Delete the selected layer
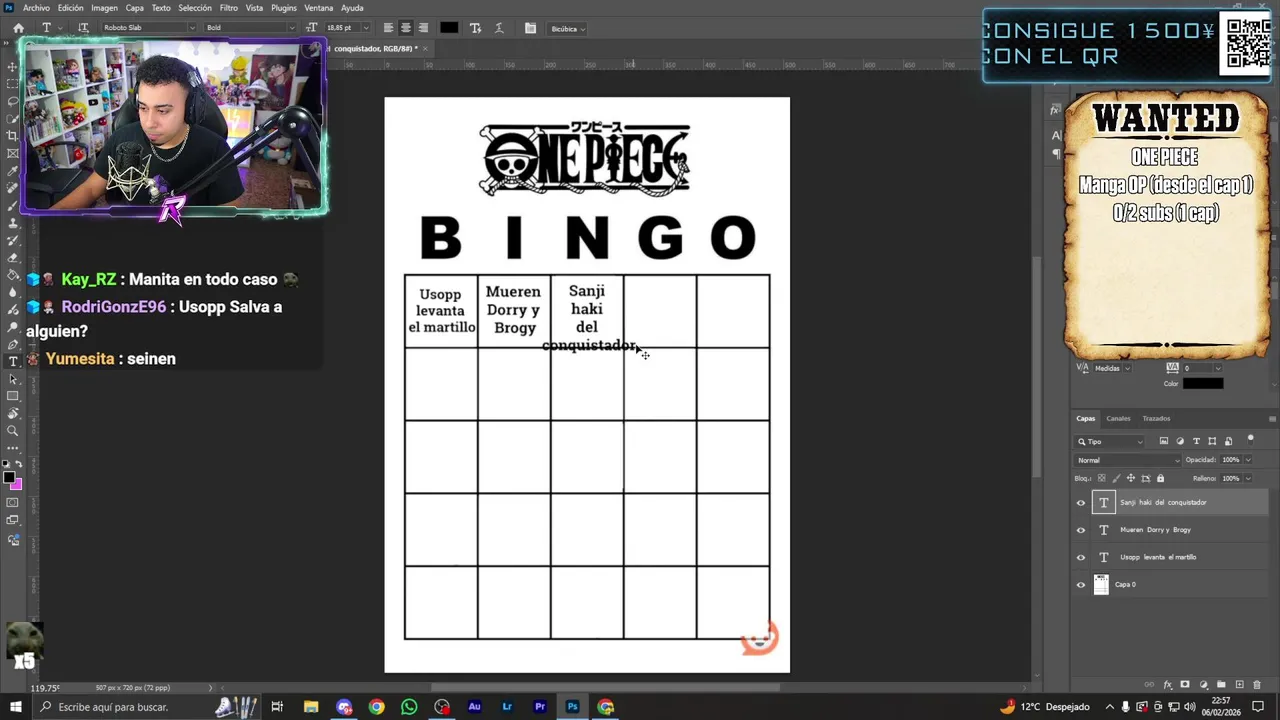The width and height of the screenshot is (1280, 720). [x=1257, y=685]
